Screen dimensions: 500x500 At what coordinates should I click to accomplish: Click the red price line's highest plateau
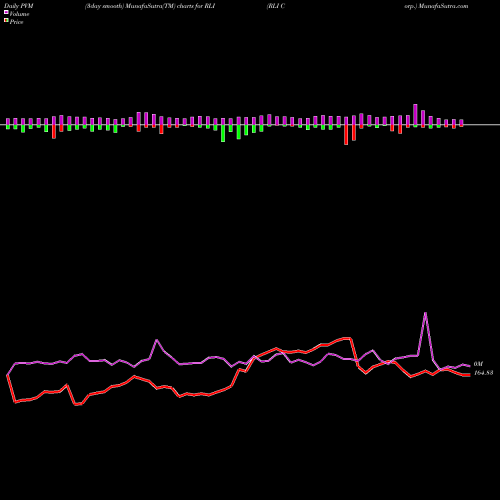(347, 338)
